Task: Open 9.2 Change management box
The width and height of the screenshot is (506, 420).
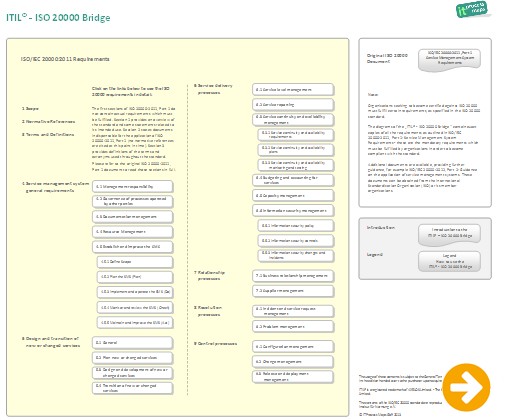Action: (293, 362)
